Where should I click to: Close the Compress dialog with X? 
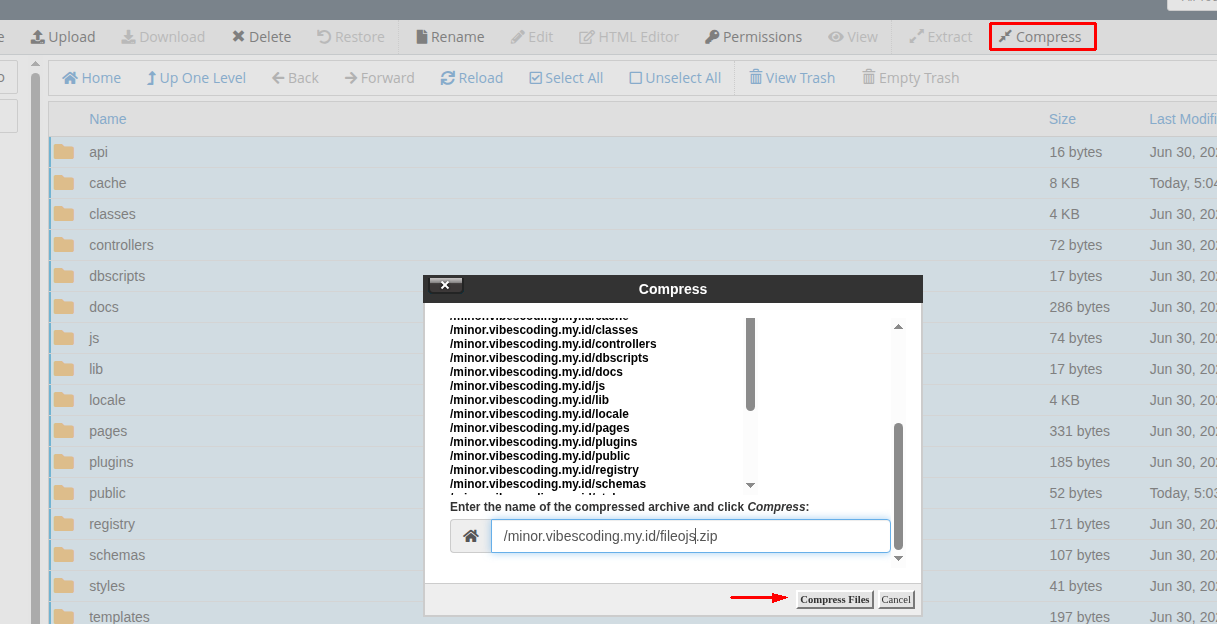[445, 286]
